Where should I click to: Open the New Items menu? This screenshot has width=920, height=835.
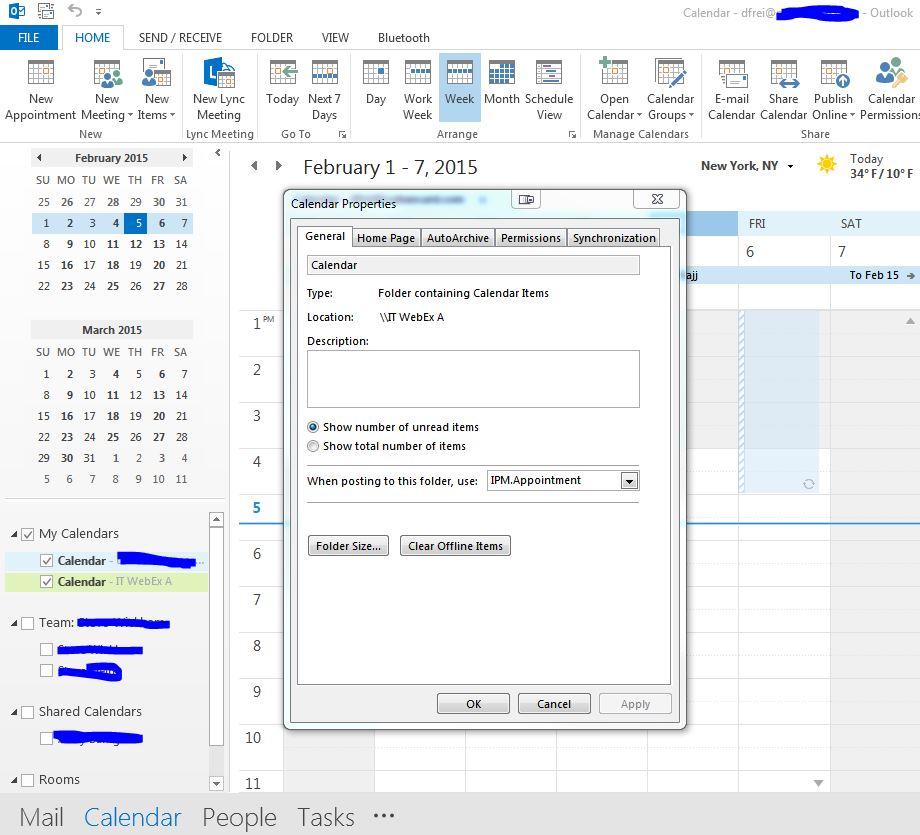(x=156, y=89)
